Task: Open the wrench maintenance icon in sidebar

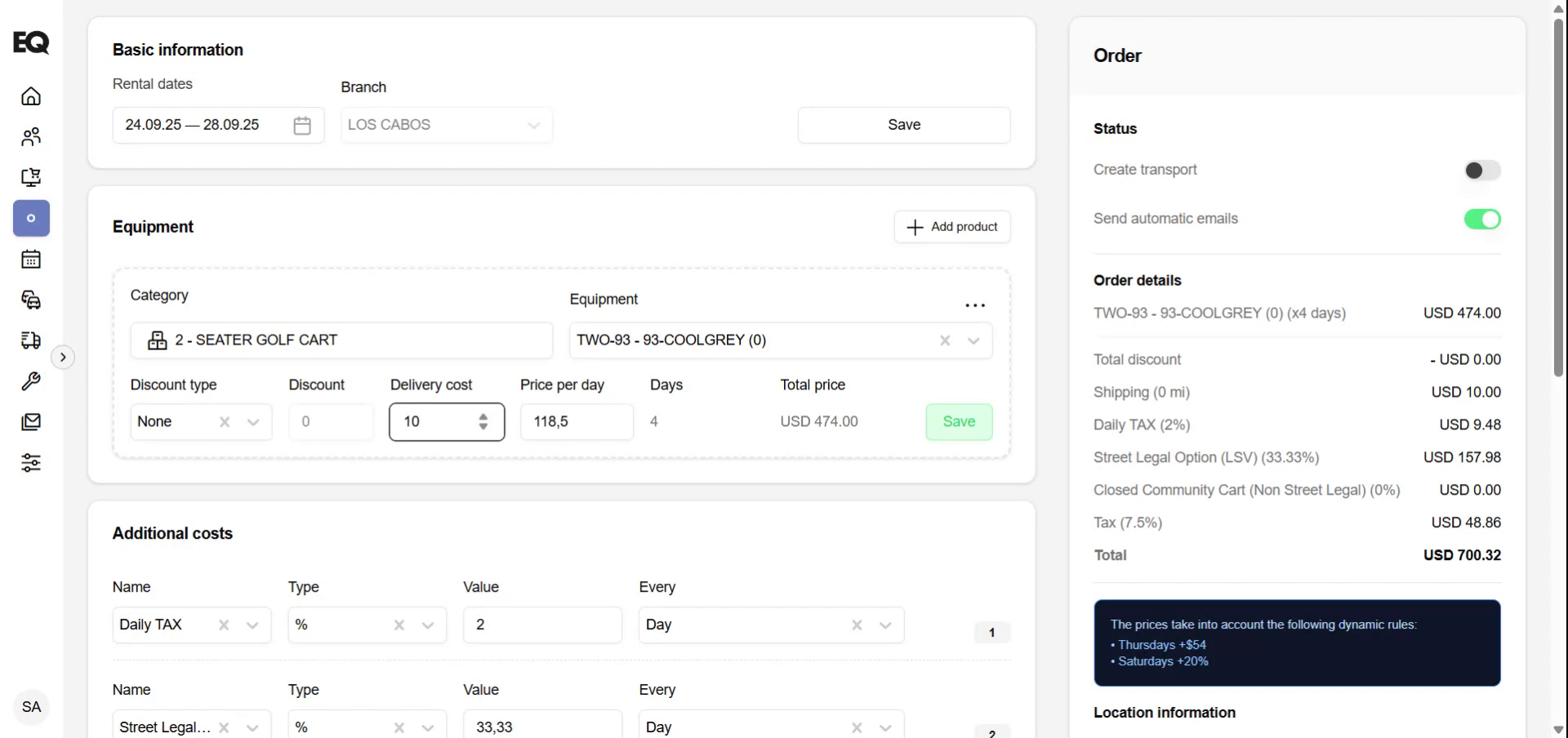Action: click(x=31, y=381)
